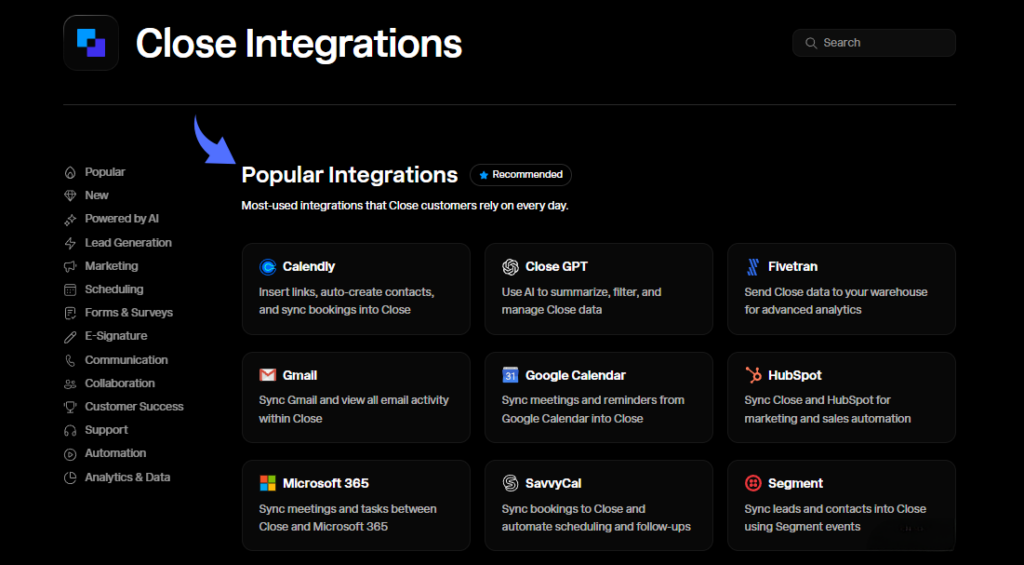Open the Gmail integration title
The height and width of the screenshot is (565, 1024).
pyautogui.click(x=300, y=376)
